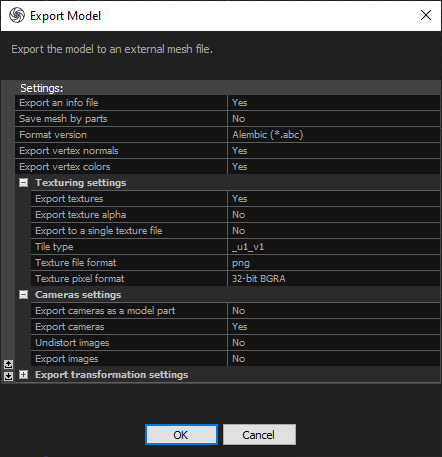442x457 pixels.
Task: Confirm export with the OK button
Action: coord(181,435)
